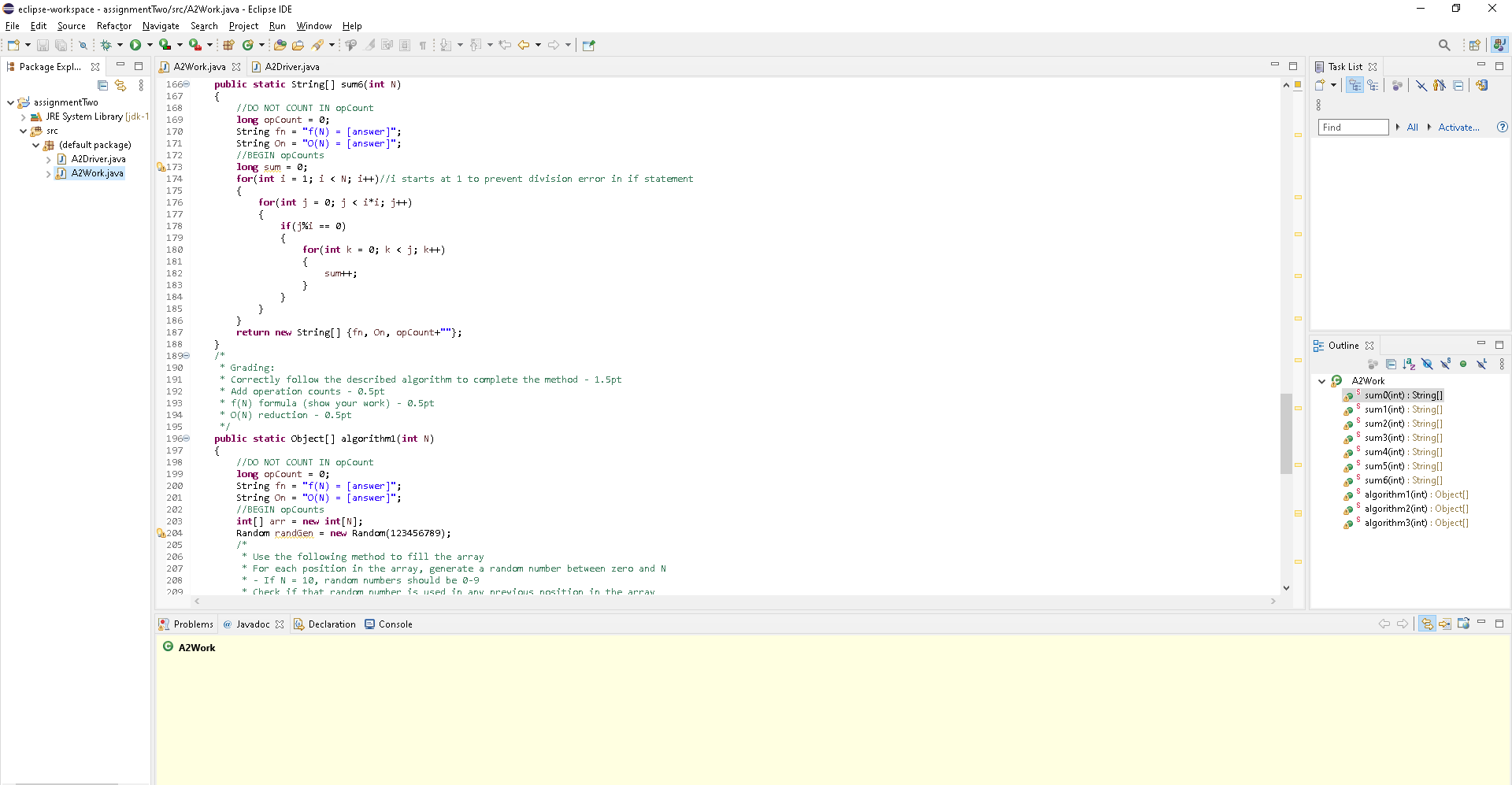
Task: Collapse the (default package) node
Action: pos(35,145)
